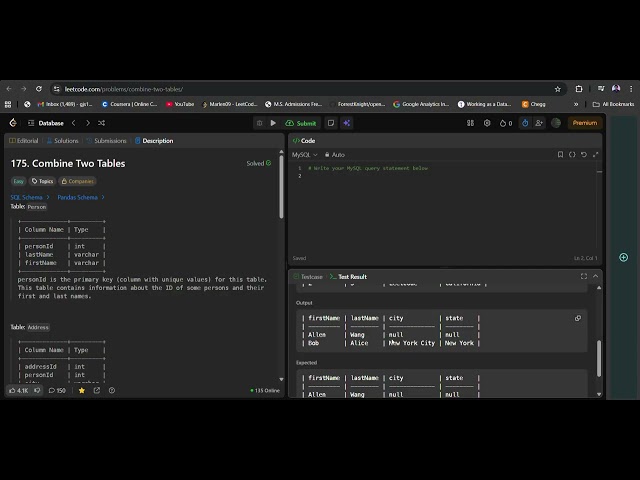Star this problem as favorite
The image size is (640, 480).
point(82,390)
